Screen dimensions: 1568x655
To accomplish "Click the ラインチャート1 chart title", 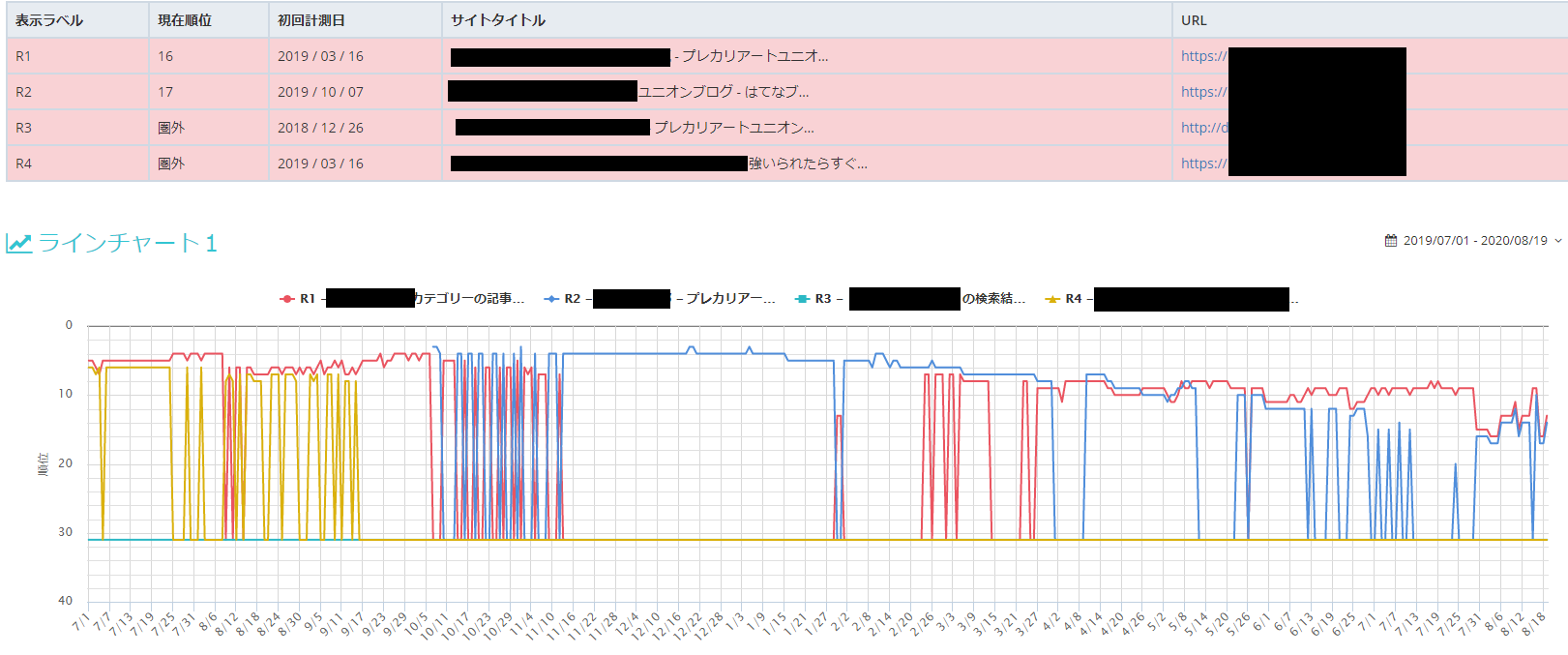I will click(x=128, y=243).
